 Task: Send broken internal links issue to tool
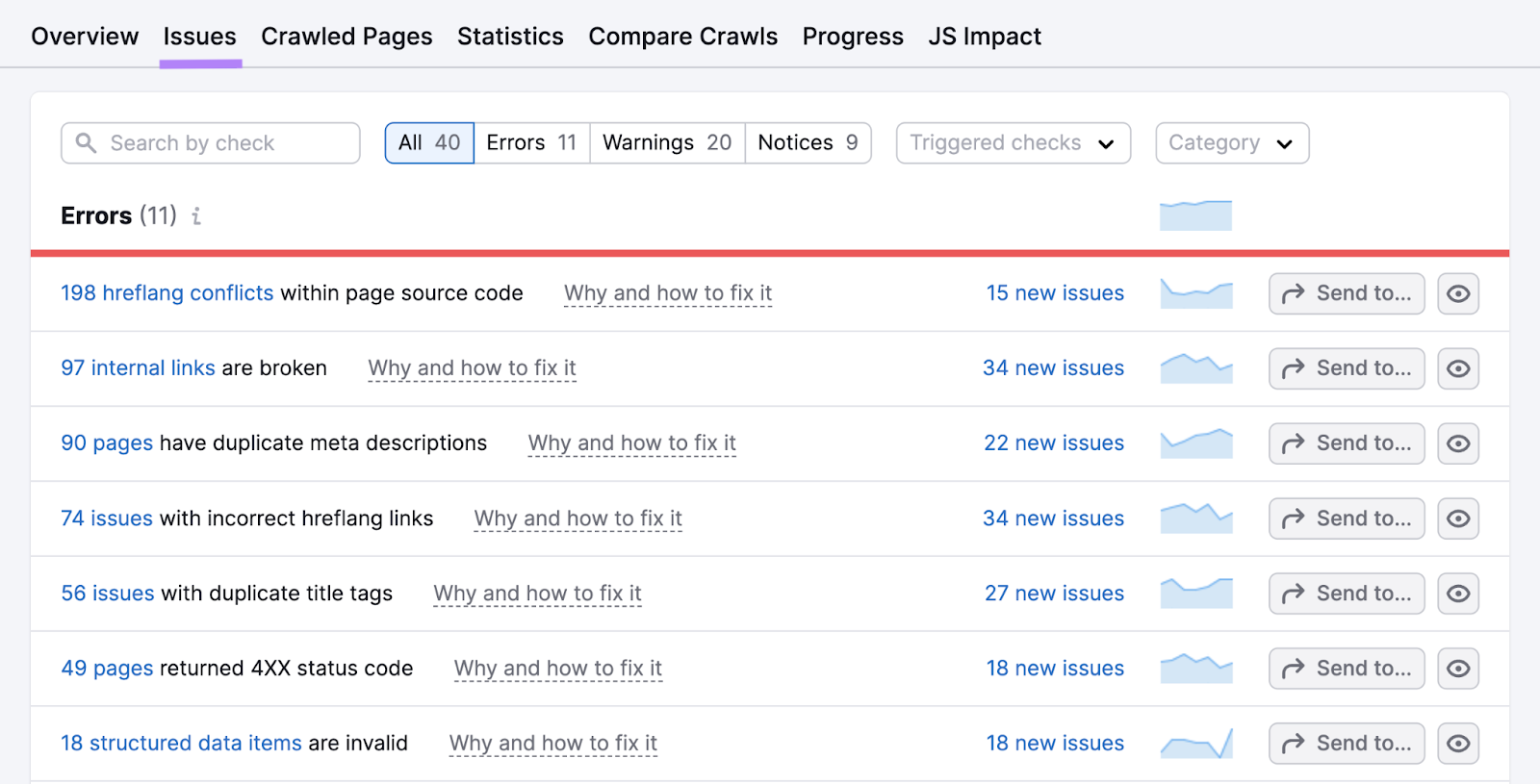pyautogui.click(x=1347, y=368)
